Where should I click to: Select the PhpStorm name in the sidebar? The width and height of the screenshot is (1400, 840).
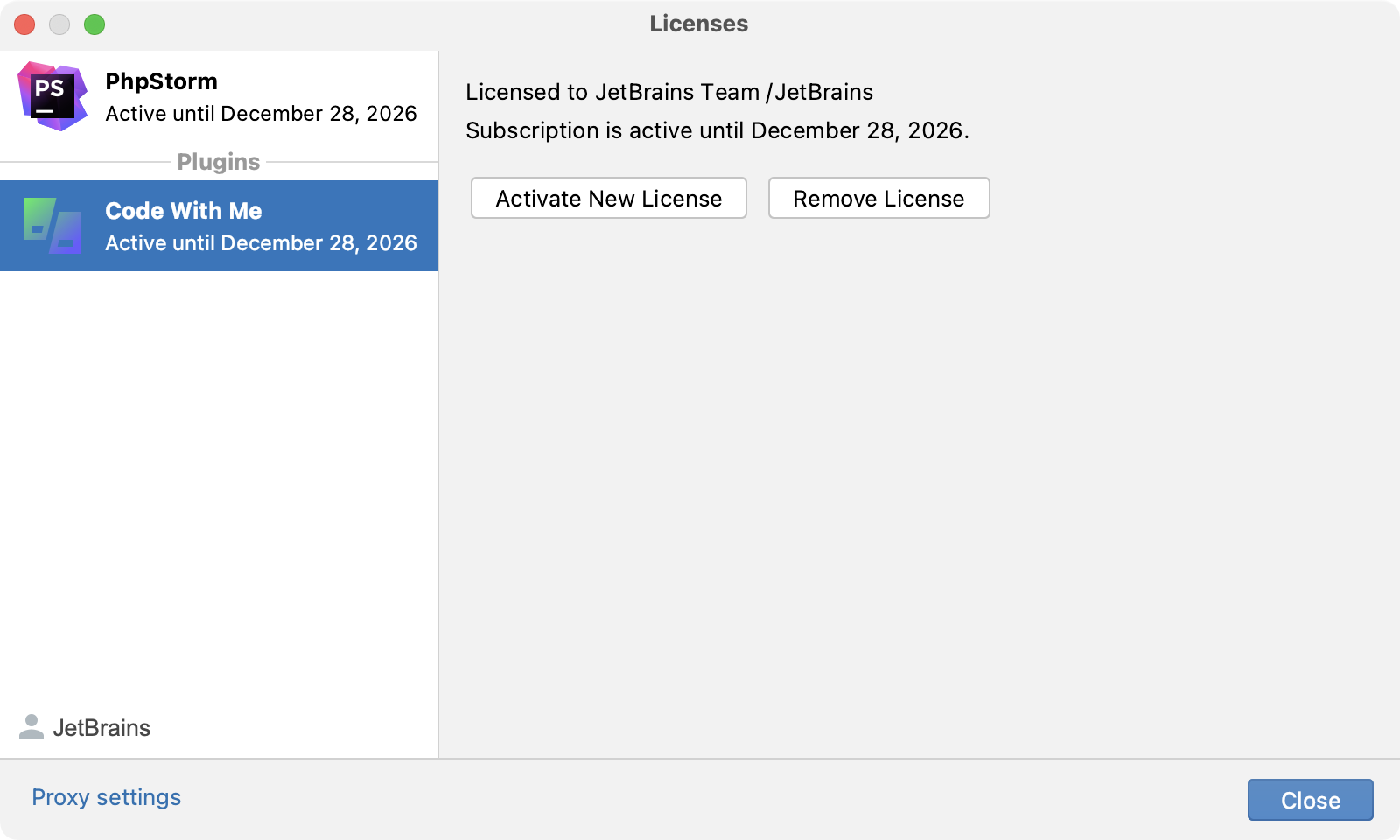tap(161, 81)
